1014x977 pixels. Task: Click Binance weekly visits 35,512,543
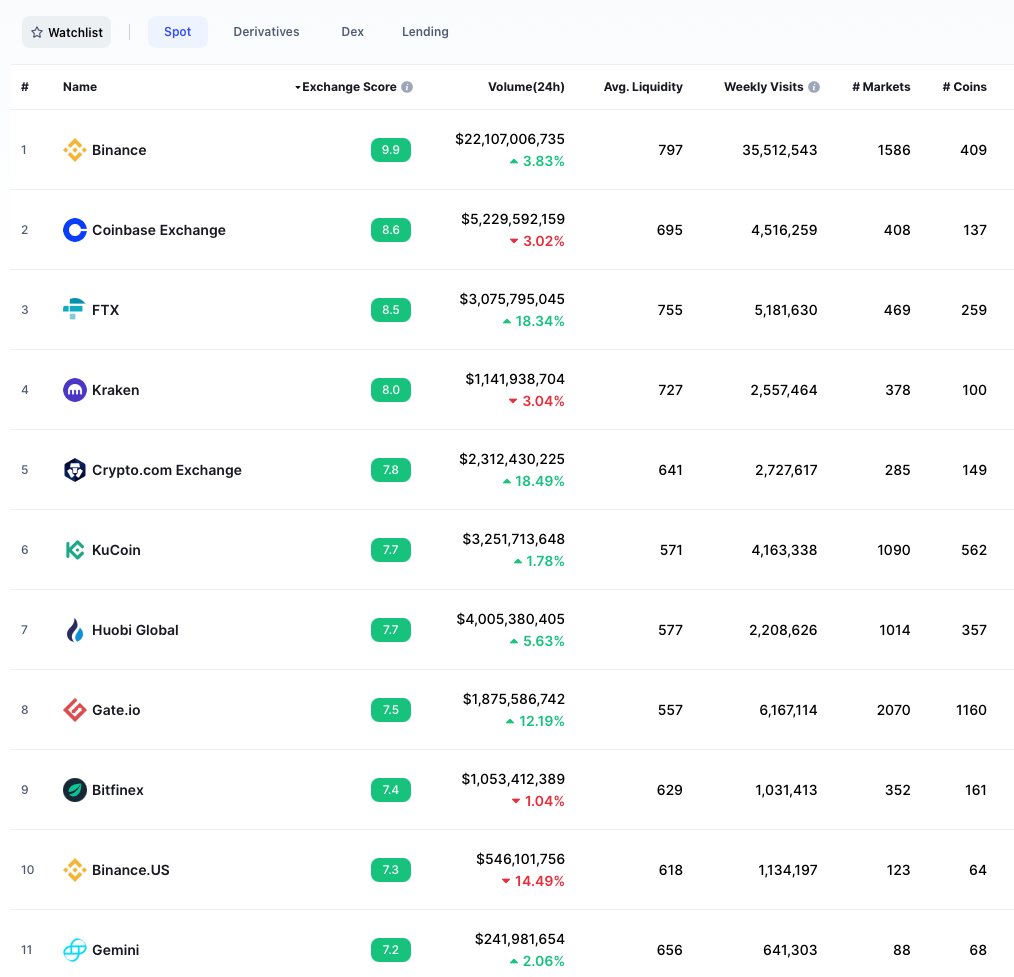[x=779, y=150]
